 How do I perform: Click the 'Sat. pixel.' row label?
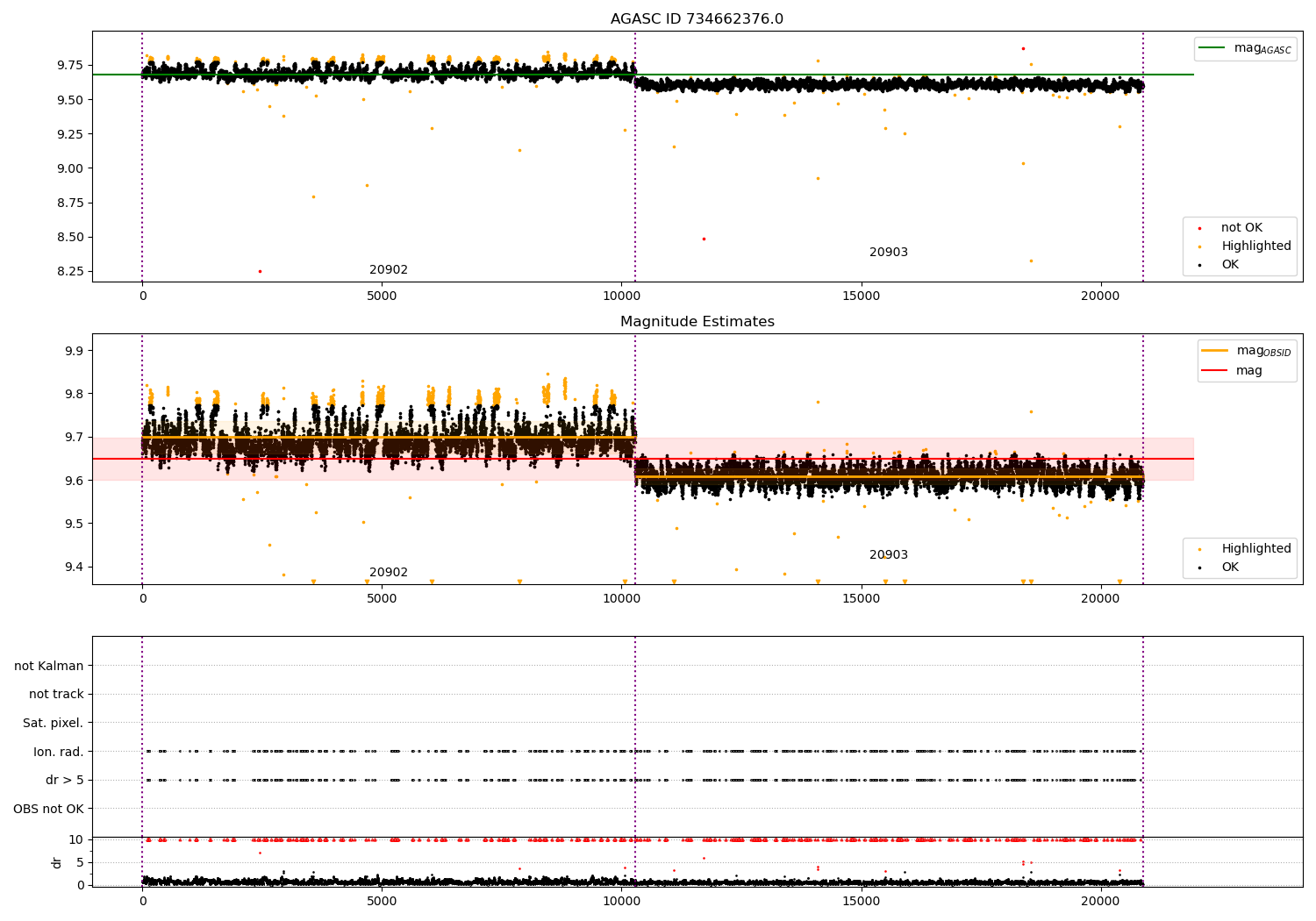[x=53, y=723]
